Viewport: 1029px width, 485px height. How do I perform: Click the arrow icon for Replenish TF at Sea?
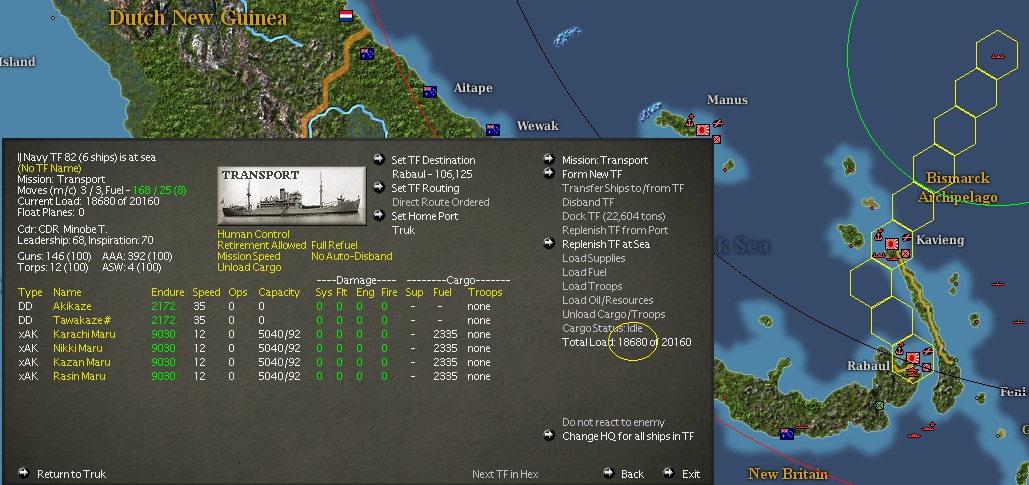[x=549, y=243]
